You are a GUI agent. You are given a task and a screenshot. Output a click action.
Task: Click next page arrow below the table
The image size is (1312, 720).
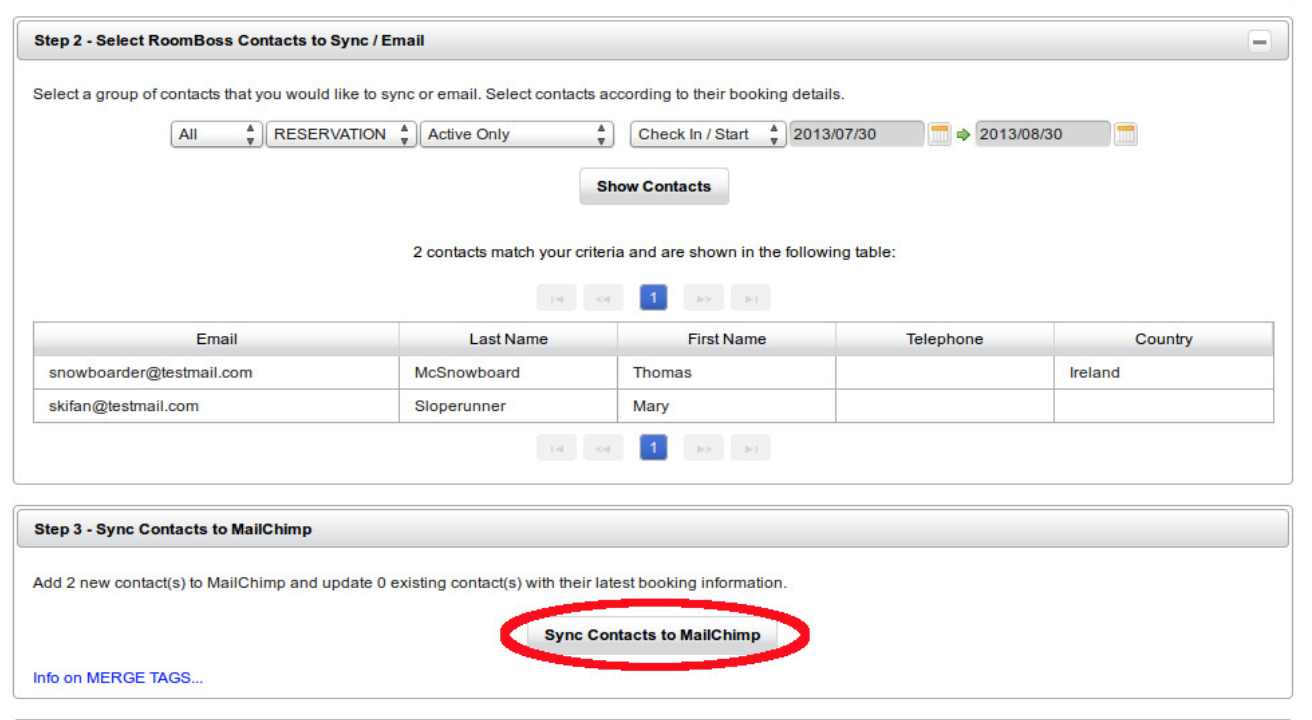tap(703, 449)
